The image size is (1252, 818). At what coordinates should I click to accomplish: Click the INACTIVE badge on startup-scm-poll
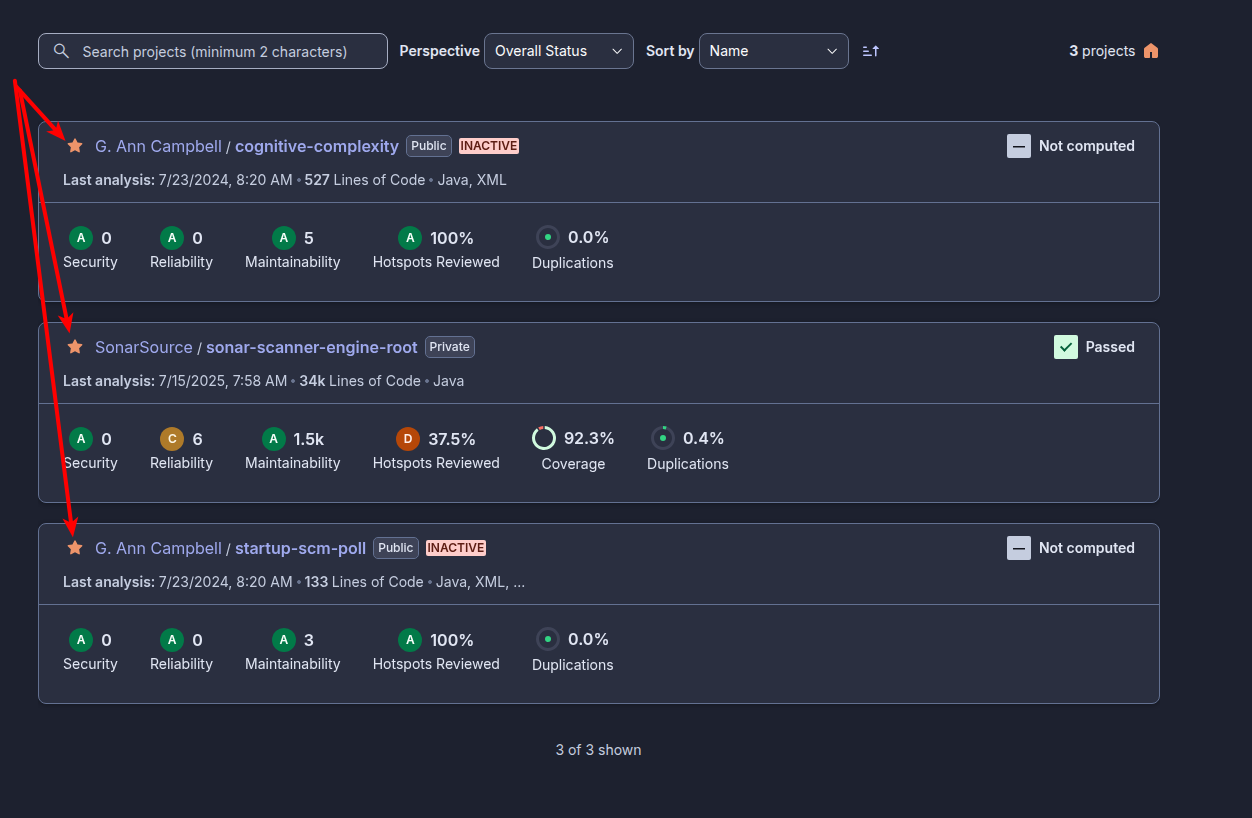click(x=456, y=548)
